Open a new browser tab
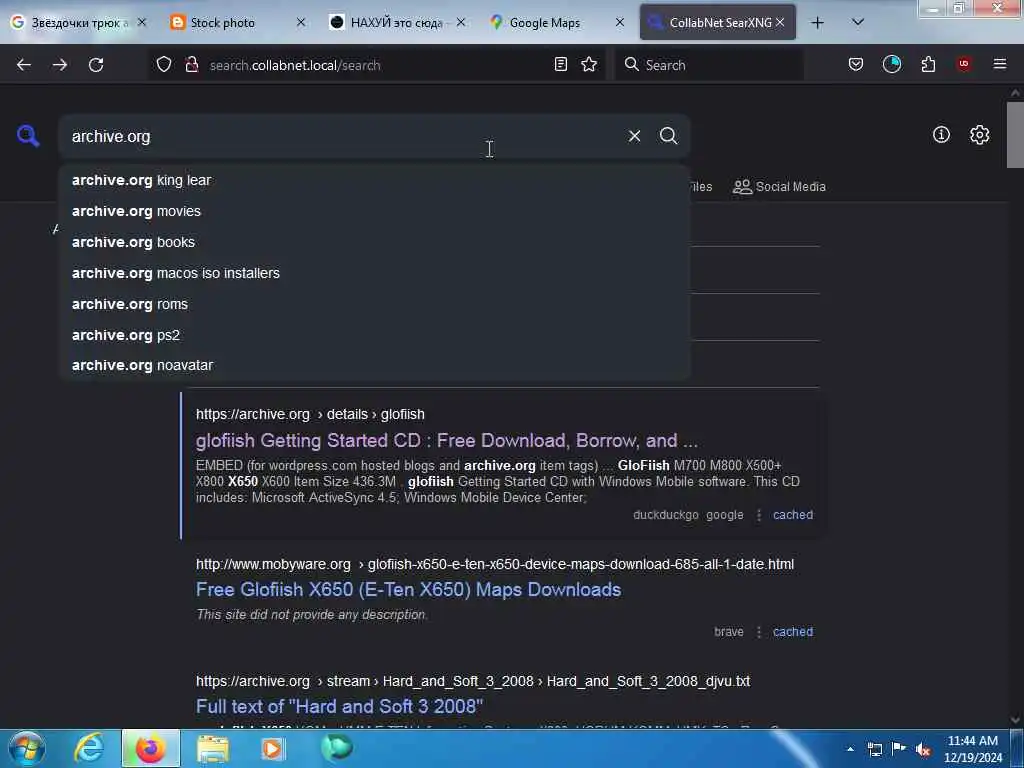Viewport: 1024px width, 768px height. (817, 23)
